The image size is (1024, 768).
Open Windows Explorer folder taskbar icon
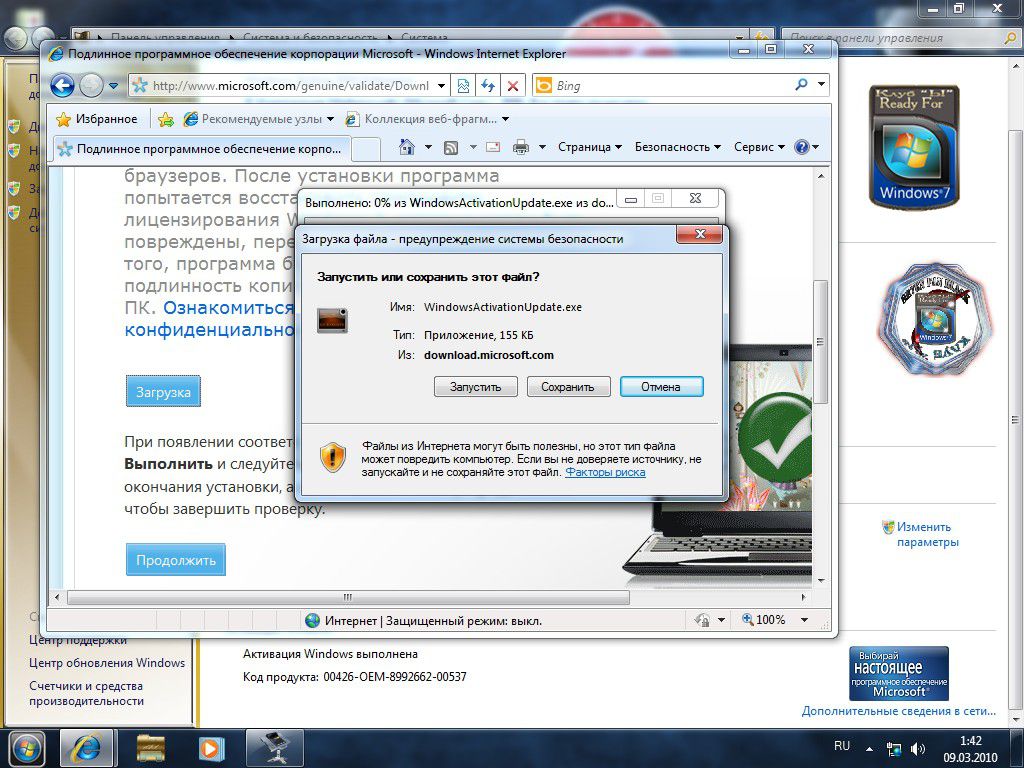tap(150, 748)
